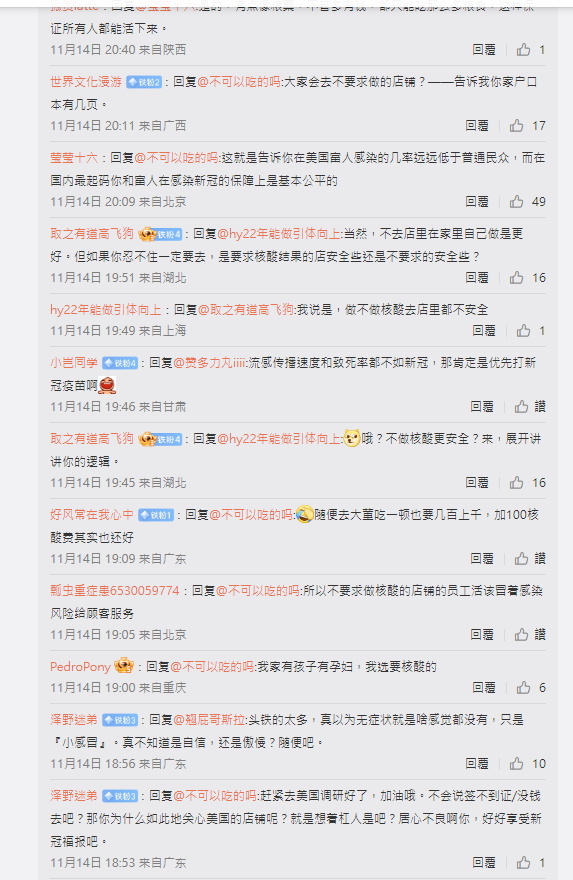Screen dimensions: 573x880
Task: Open PedroPony's profile page
Action: (x=80, y=667)
